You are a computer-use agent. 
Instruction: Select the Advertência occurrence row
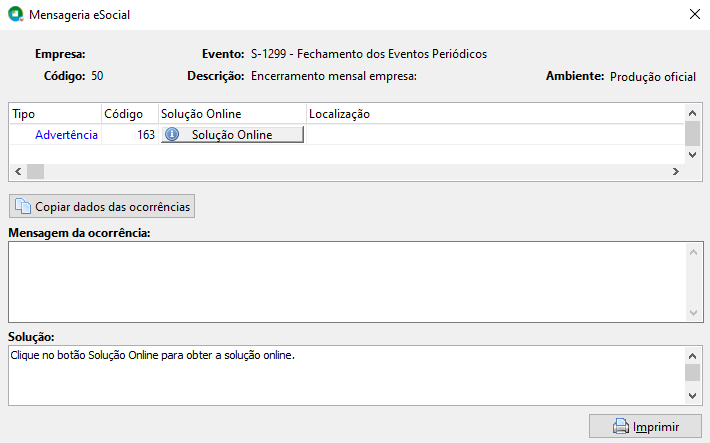tap(346, 135)
